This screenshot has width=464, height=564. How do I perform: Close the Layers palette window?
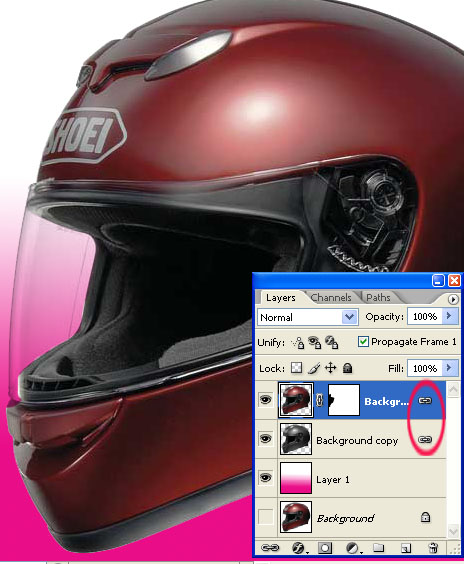click(x=454, y=281)
